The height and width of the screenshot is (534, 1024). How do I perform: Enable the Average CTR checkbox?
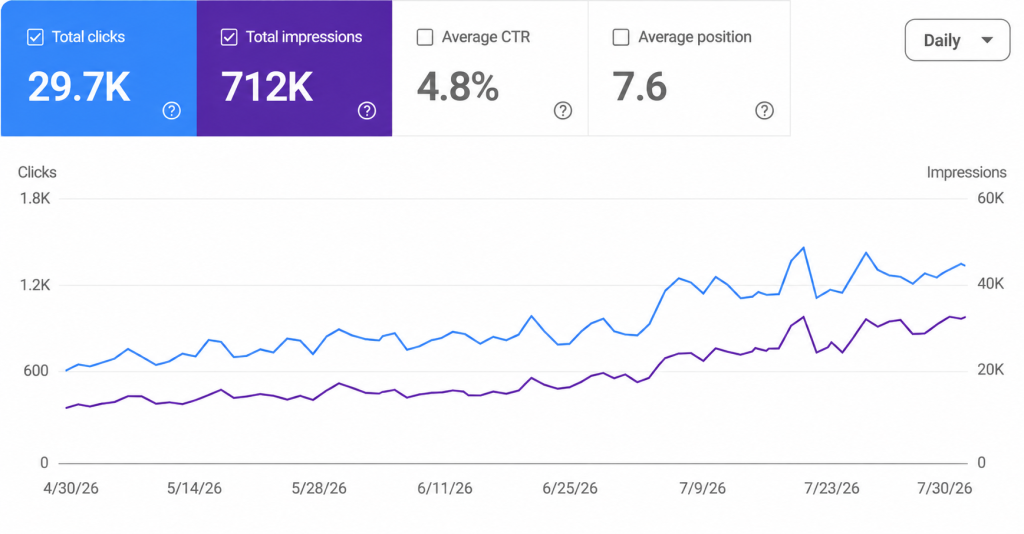click(x=424, y=37)
